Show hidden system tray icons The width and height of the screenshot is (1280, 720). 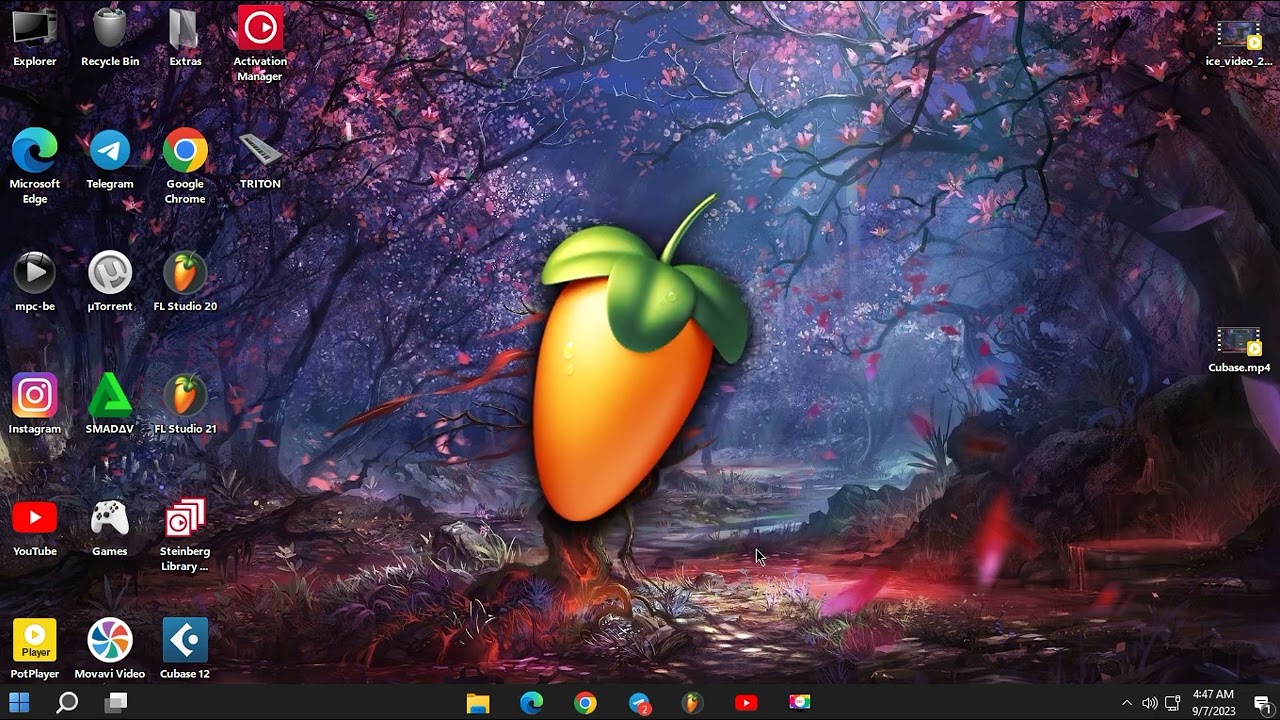pos(1127,703)
